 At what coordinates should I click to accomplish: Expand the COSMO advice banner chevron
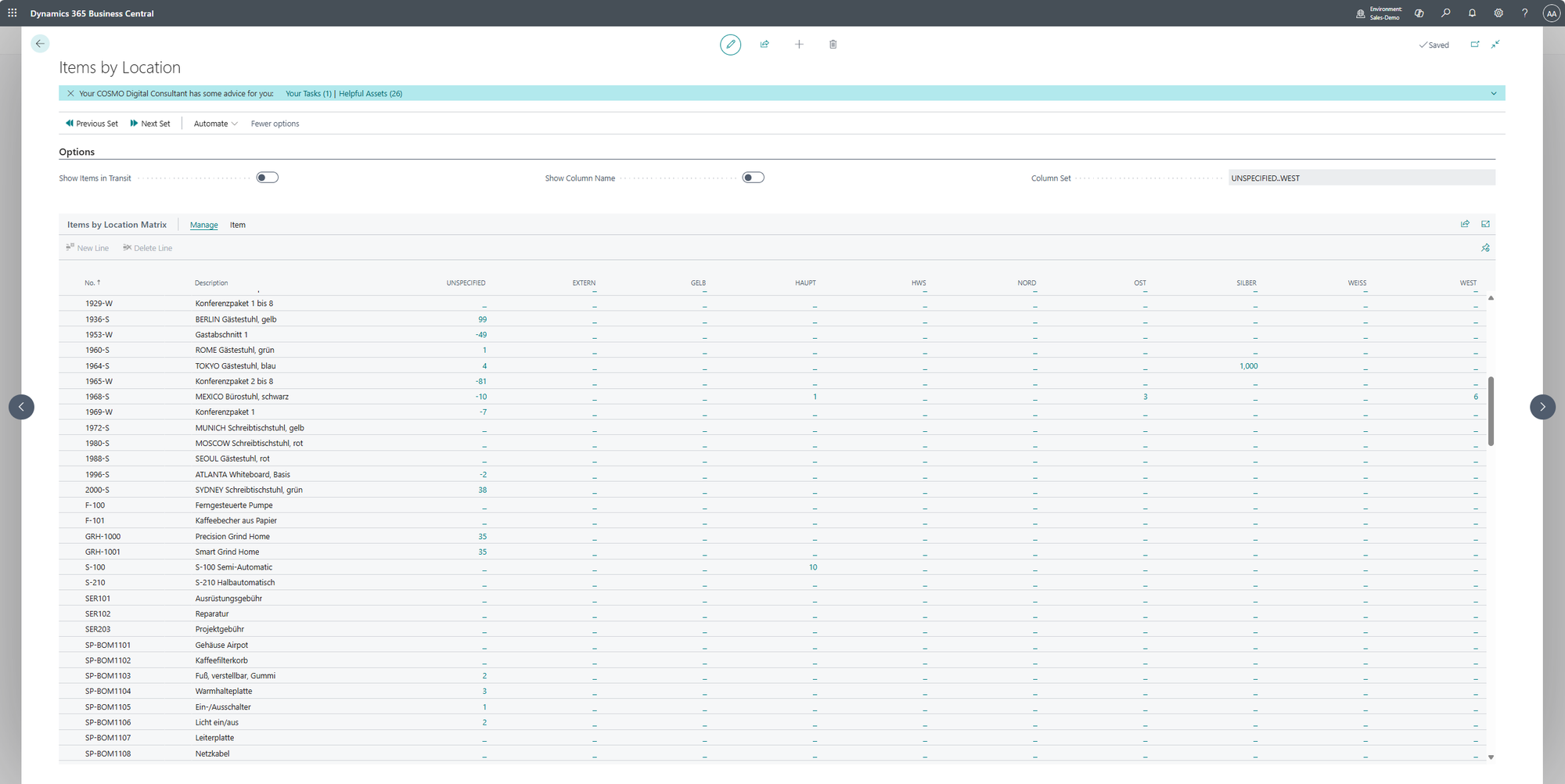pos(1493,94)
